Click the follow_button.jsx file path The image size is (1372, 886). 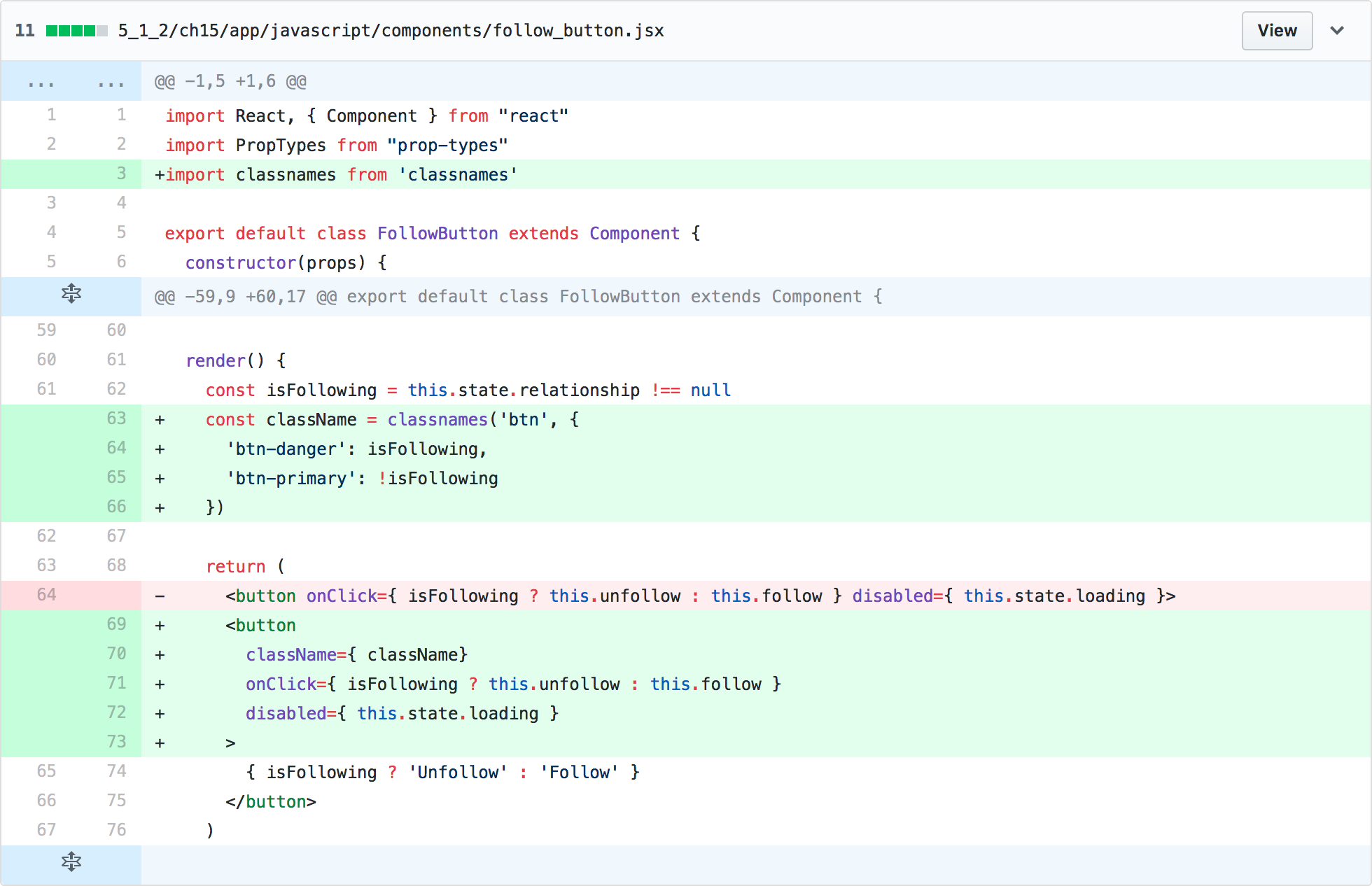pos(391,31)
